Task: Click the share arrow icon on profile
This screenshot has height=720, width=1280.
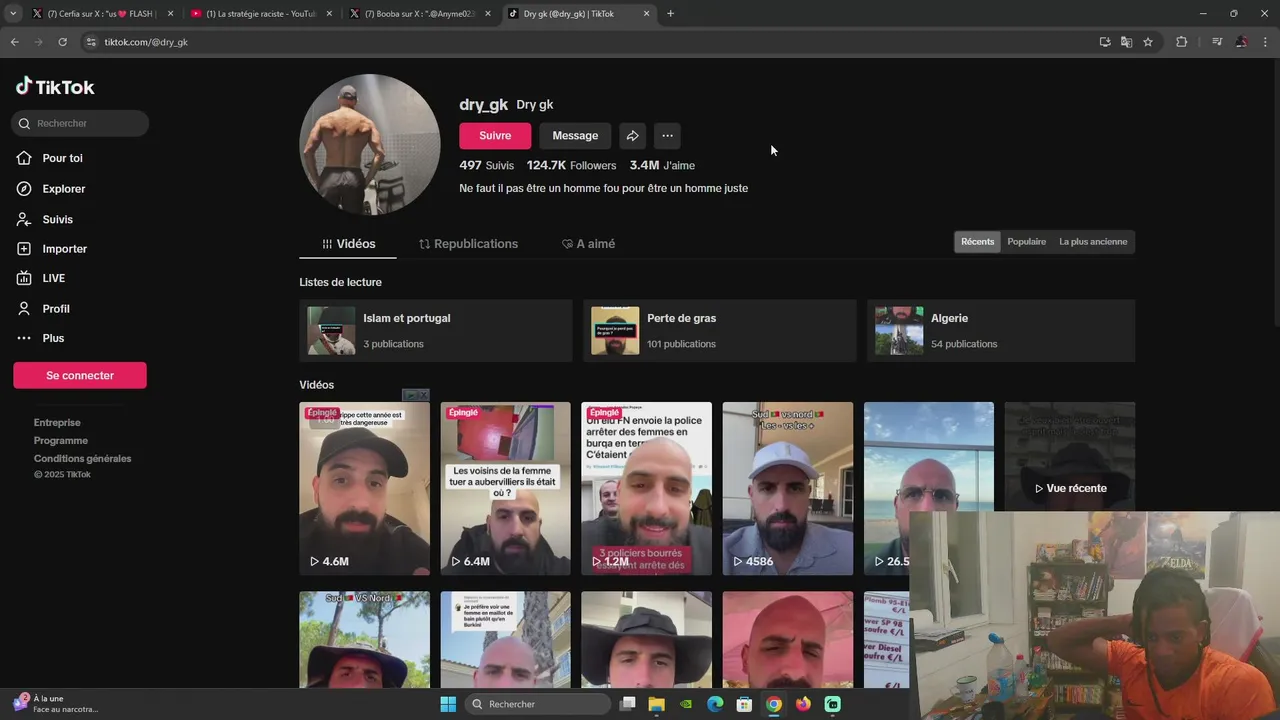Action: click(x=632, y=136)
